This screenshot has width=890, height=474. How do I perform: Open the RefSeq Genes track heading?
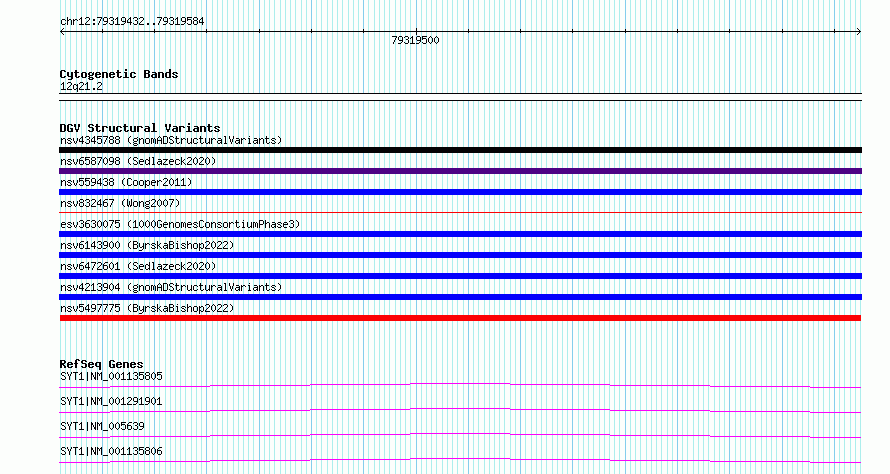coord(101,364)
